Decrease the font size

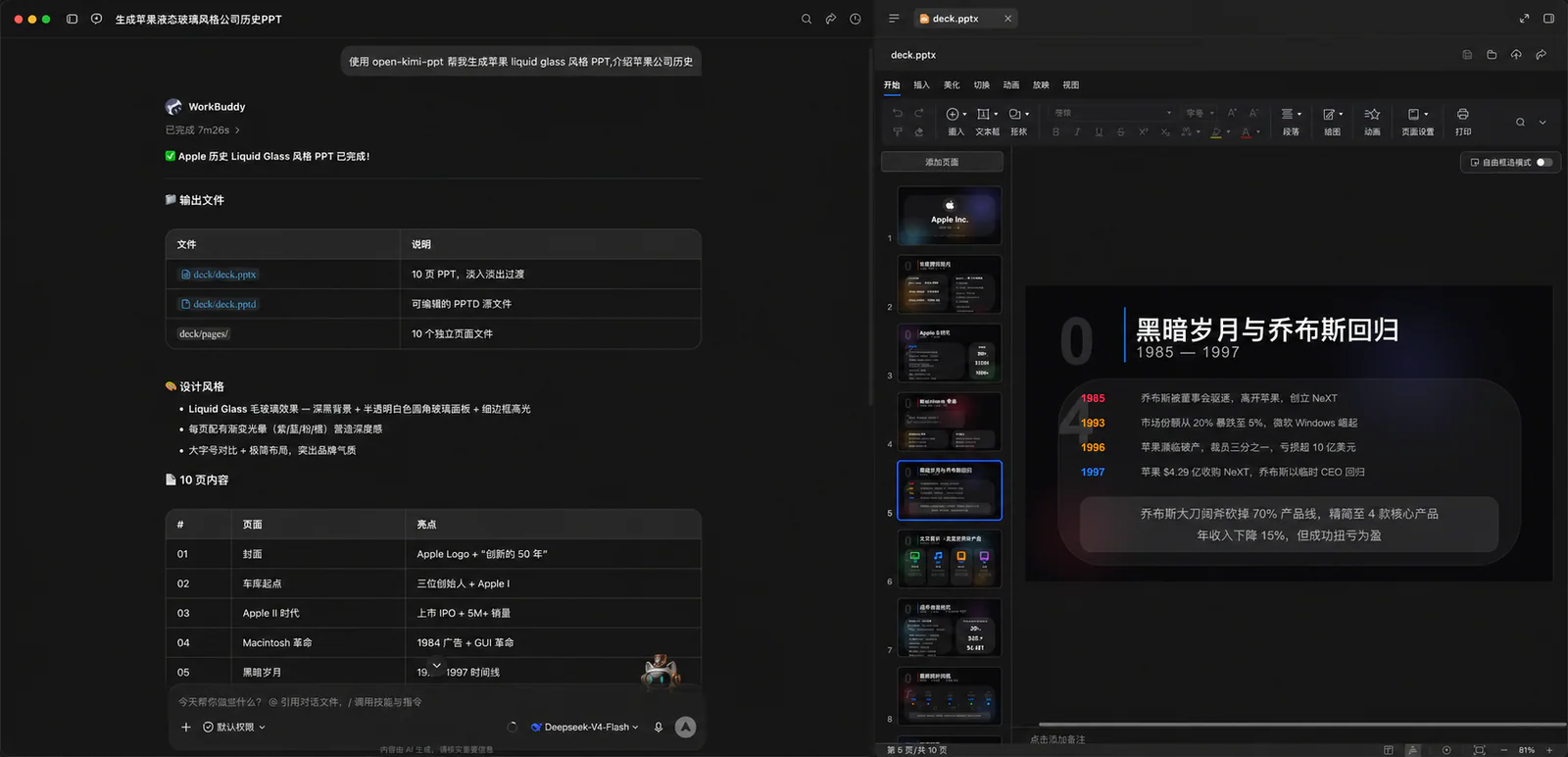(1253, 113)
